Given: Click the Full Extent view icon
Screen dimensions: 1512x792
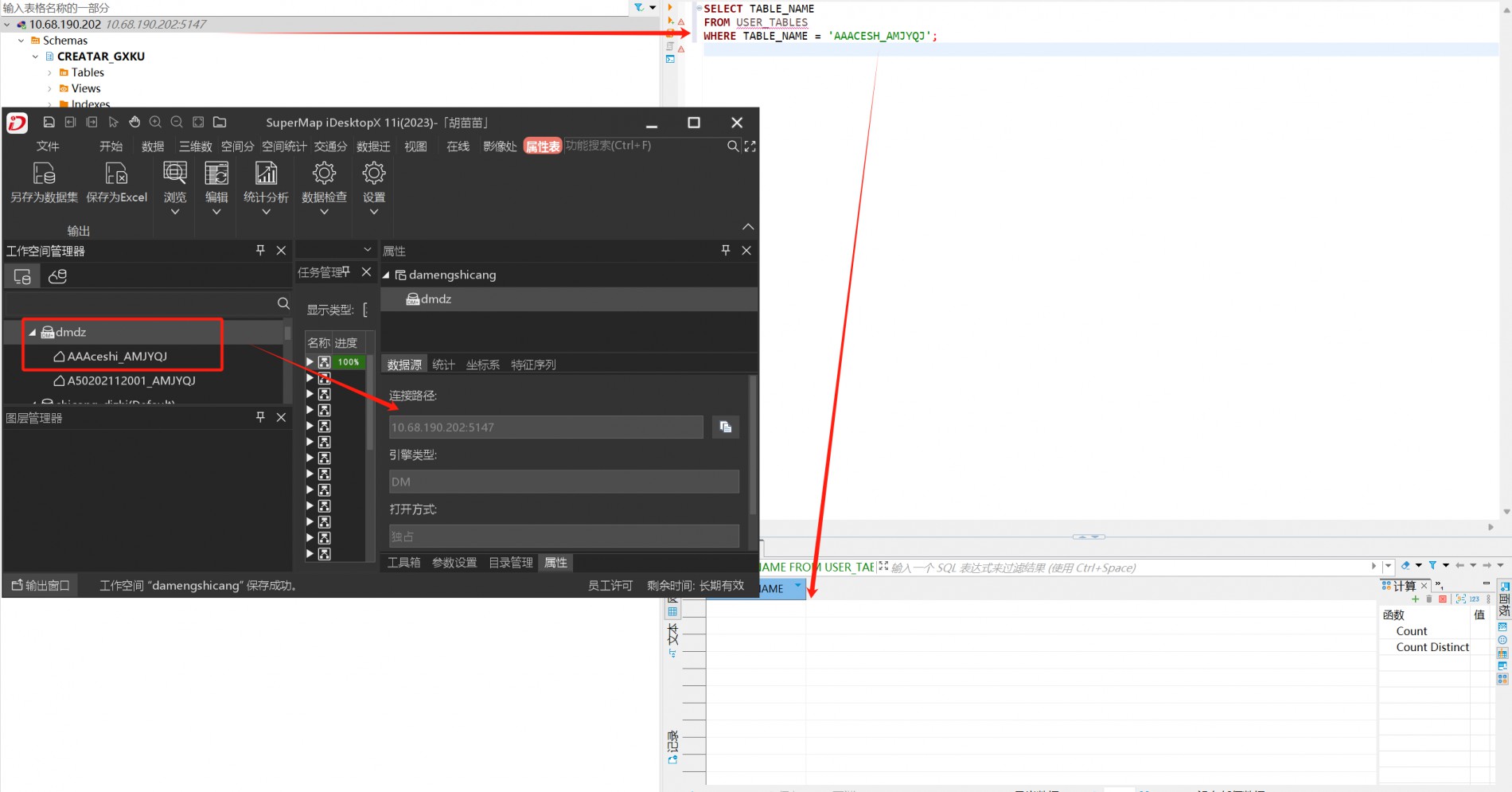Looking at the screenshot, I should (x=198, y=122).
